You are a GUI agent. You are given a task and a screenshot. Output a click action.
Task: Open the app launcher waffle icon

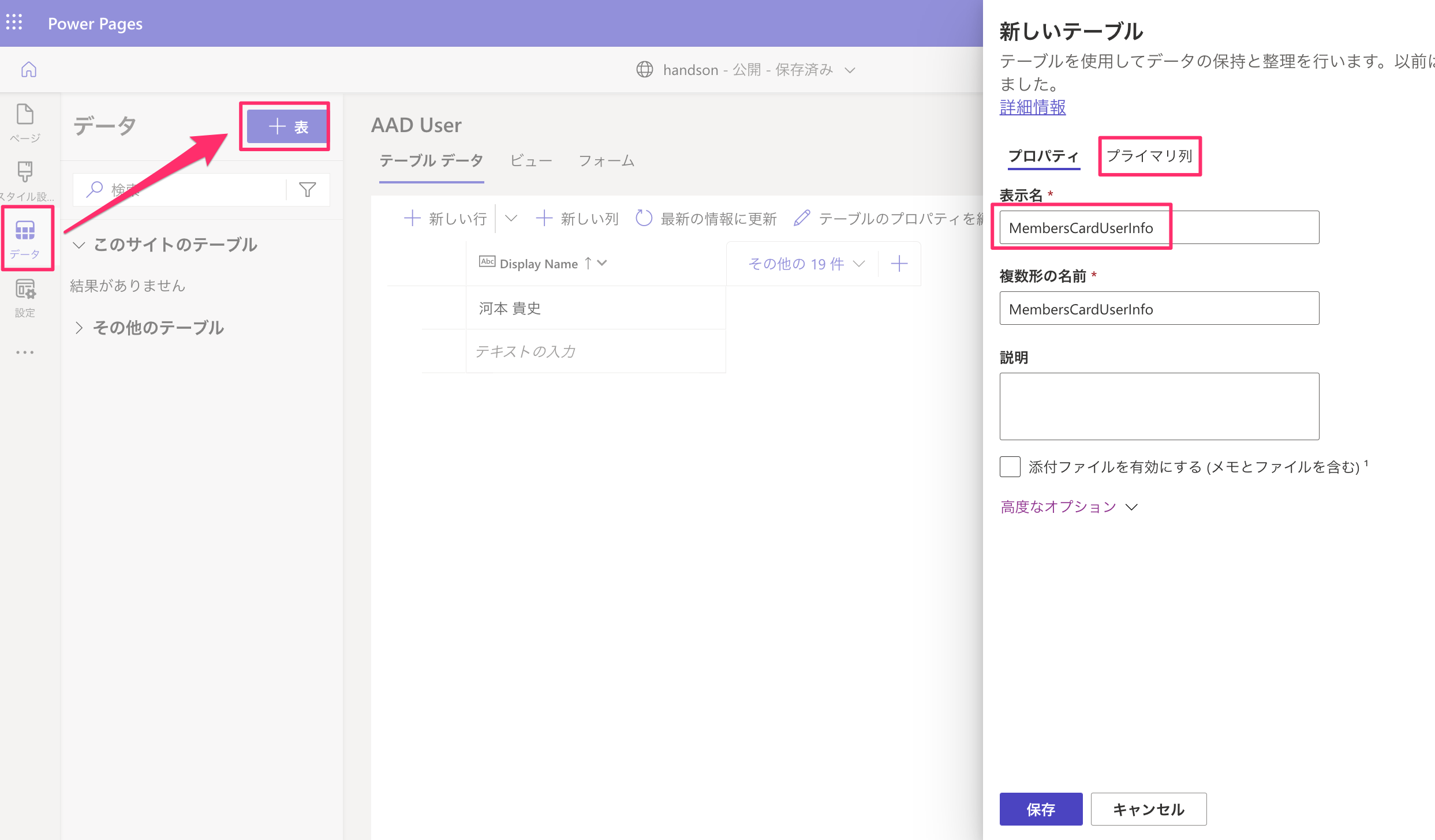point(14,23)
